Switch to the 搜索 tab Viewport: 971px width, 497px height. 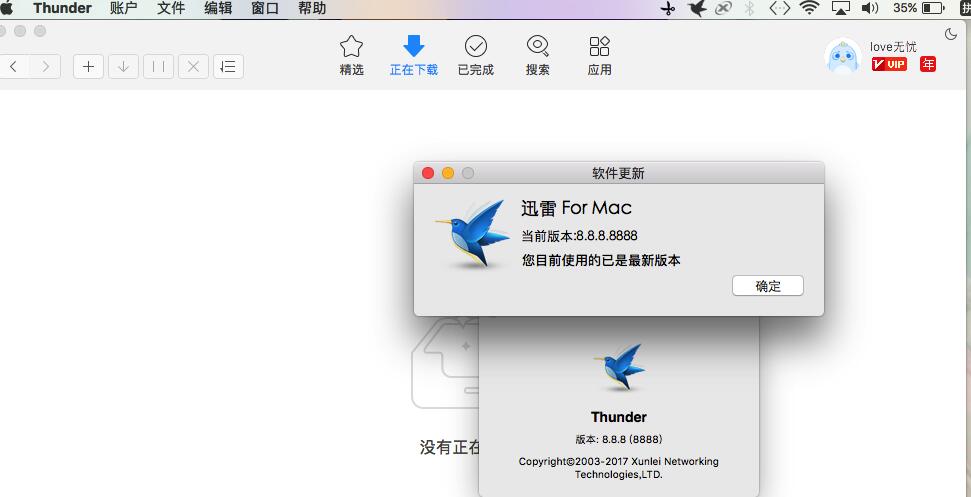[x=538, y=56]
